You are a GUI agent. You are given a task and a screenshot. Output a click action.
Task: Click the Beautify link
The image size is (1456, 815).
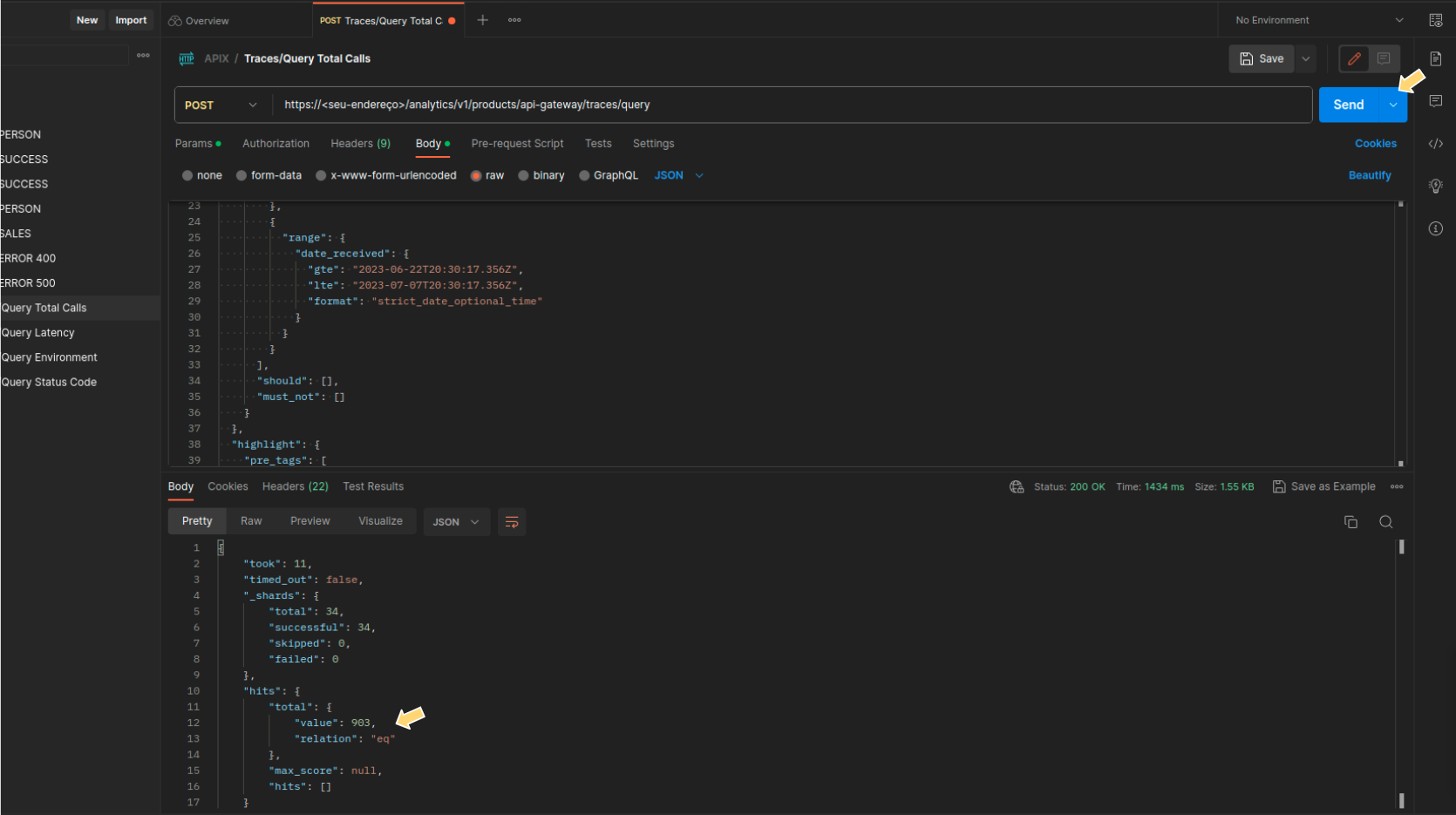coord(1369,175)
